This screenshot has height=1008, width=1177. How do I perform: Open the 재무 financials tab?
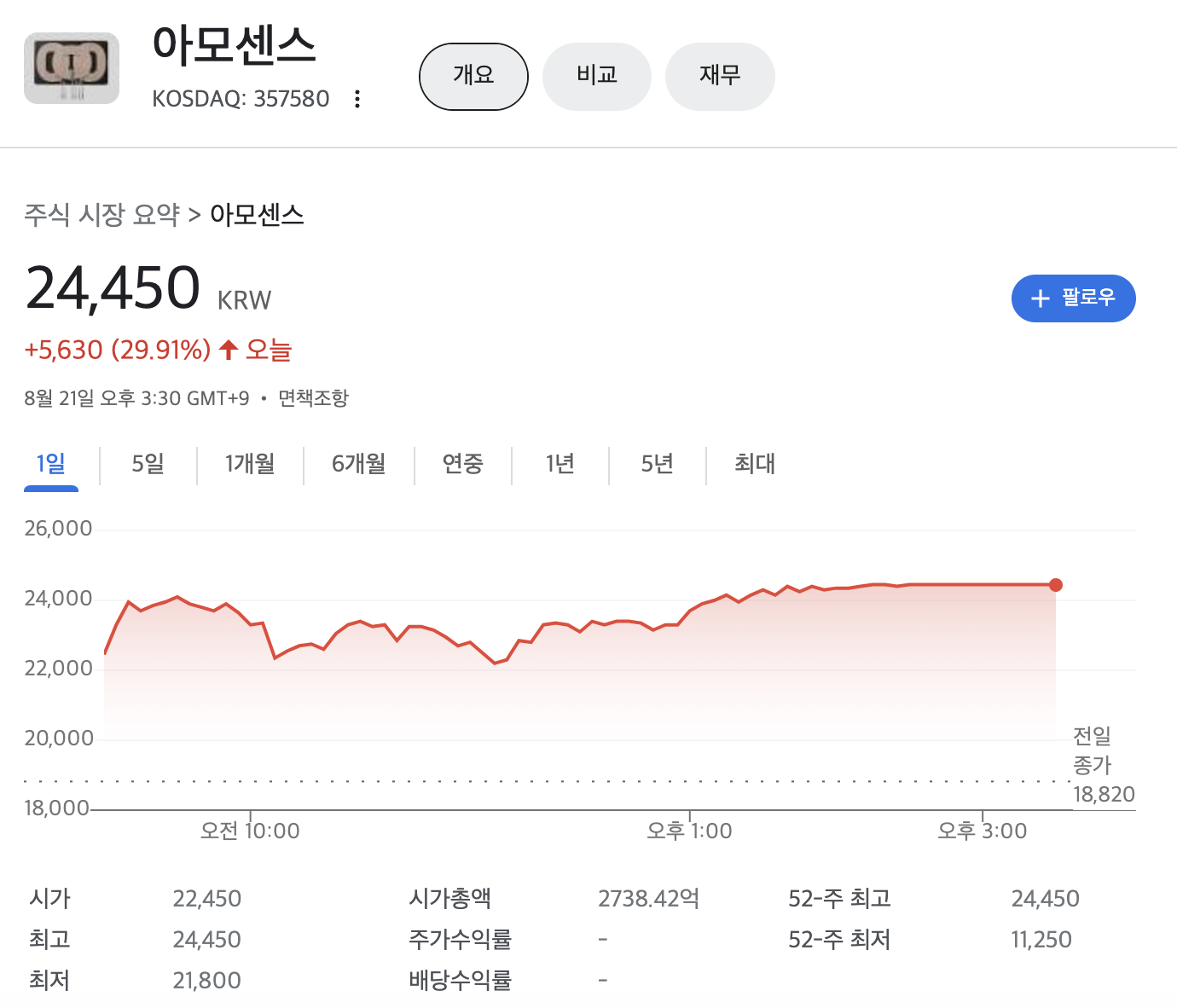(720, 76)
